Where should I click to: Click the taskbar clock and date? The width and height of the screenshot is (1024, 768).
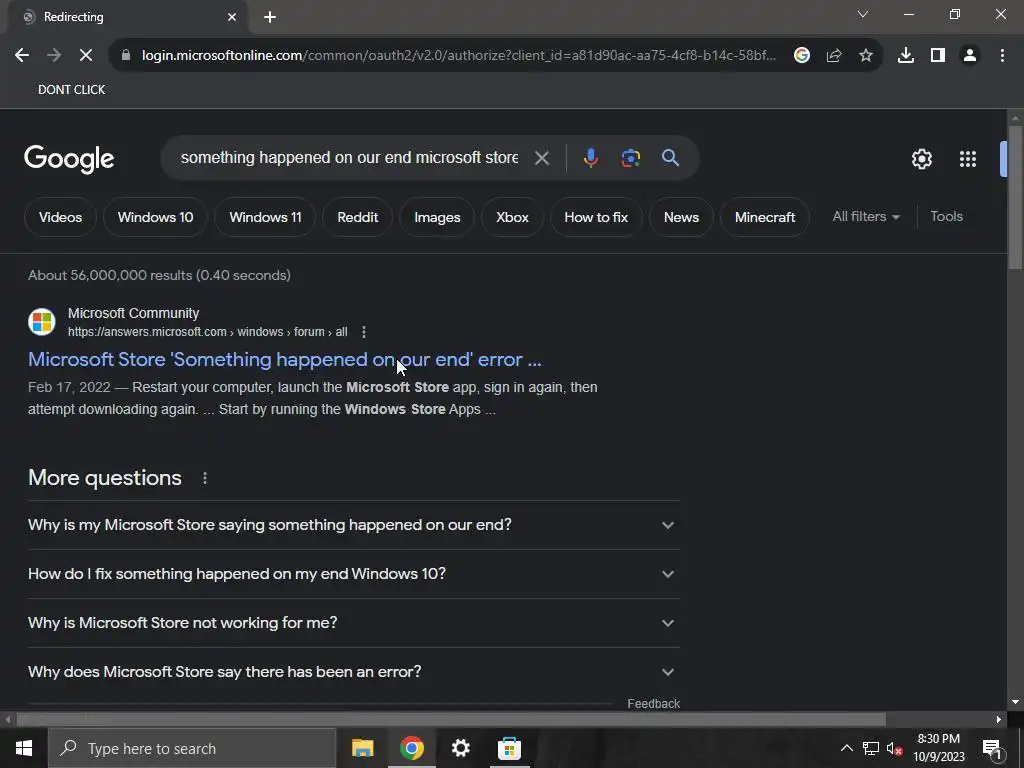coord(938,748)
